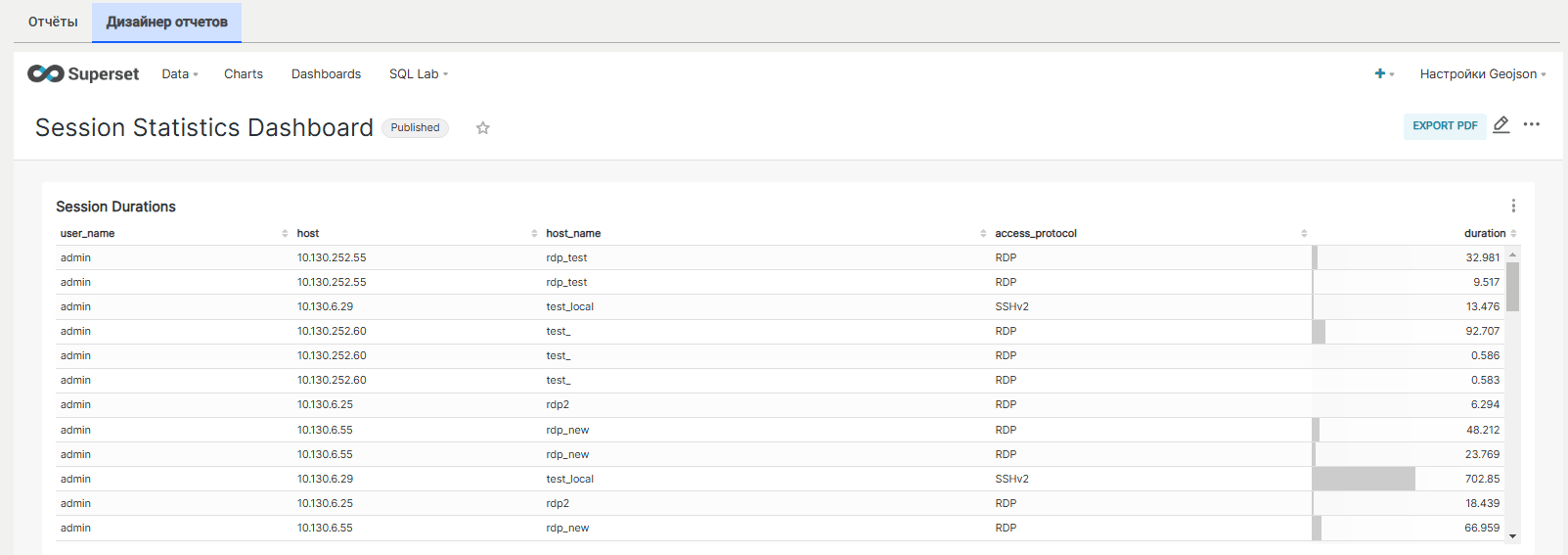This screenshot has width=1568, height=555.
Task: Sort by user_name column arrows
Action: tap(285, 233)
